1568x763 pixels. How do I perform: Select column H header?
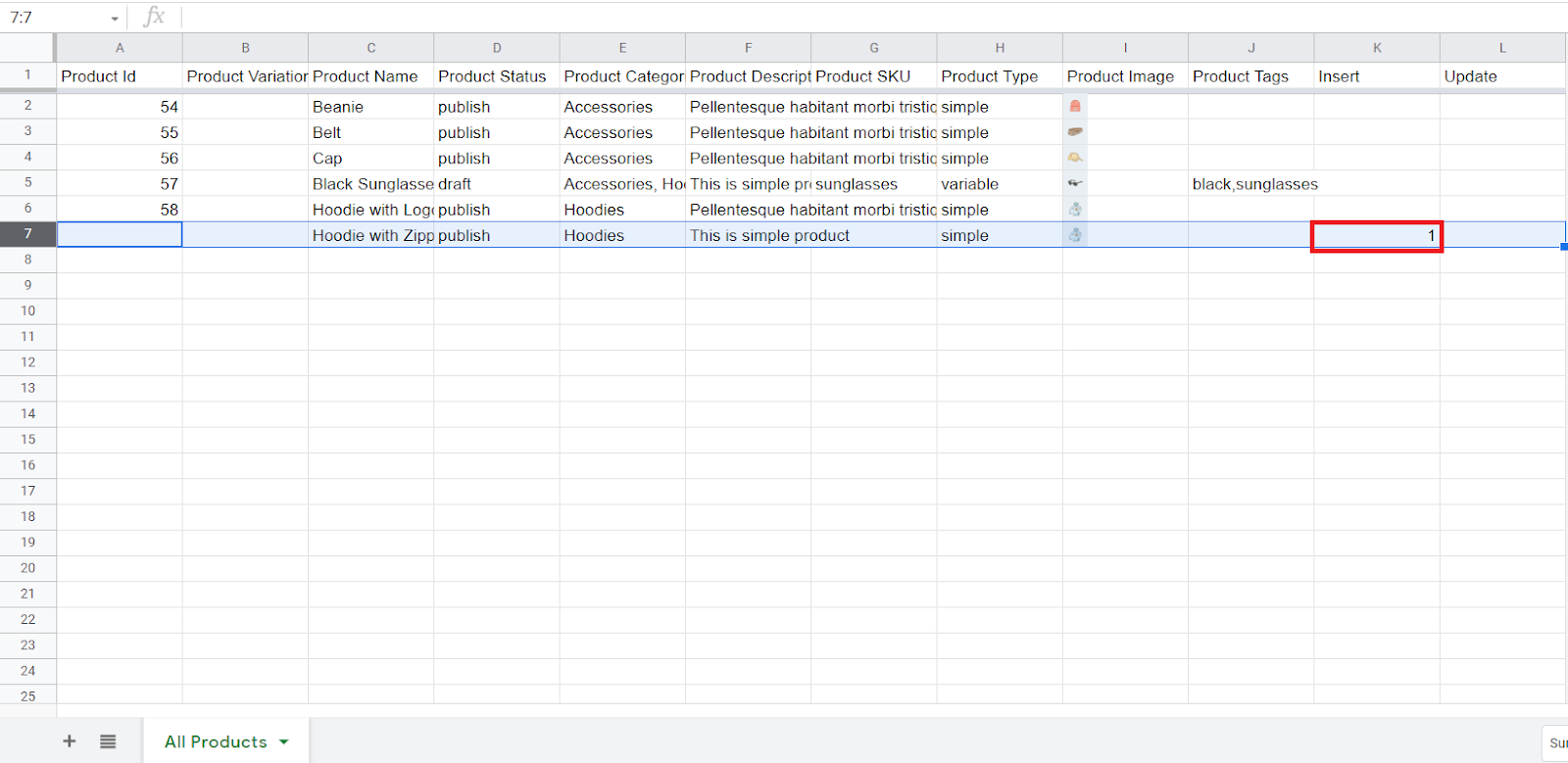tap(1000, 48)
